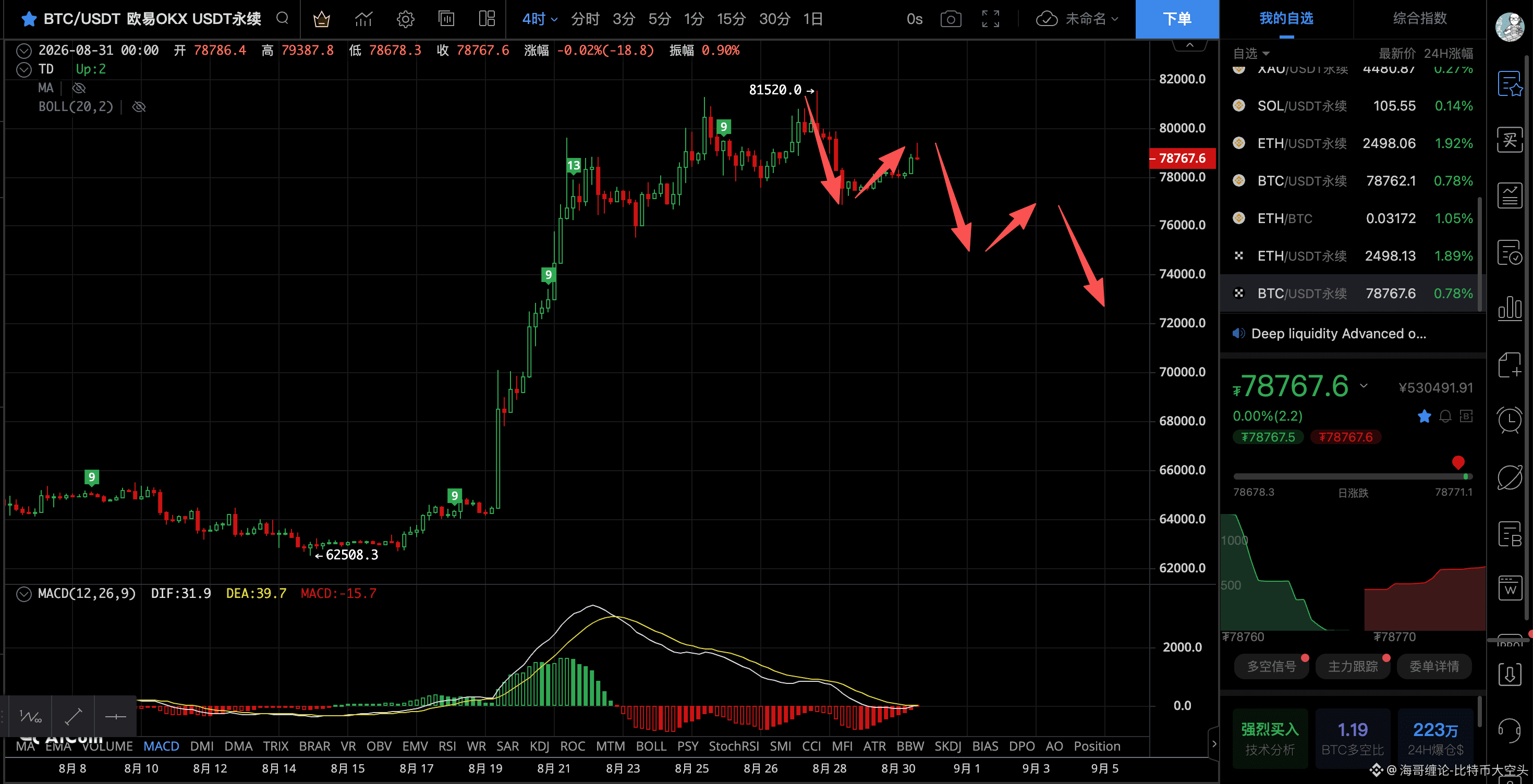
Task: Select the 15分 timeframe
Action: (732, 19)
